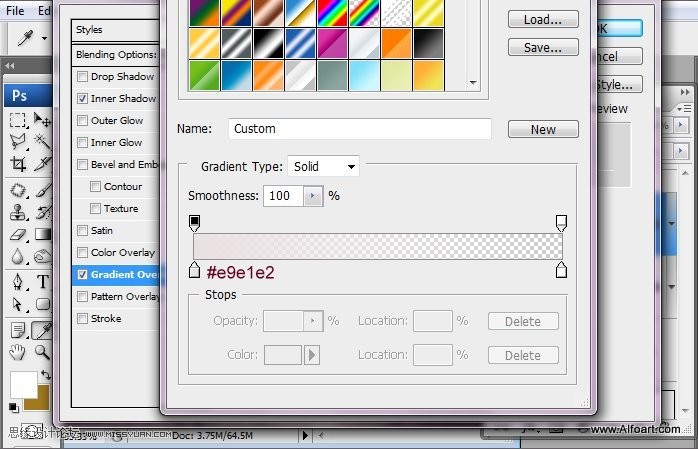Open the stop Color picker arrow
The image size is (698, 449).
tap(312, 355)
